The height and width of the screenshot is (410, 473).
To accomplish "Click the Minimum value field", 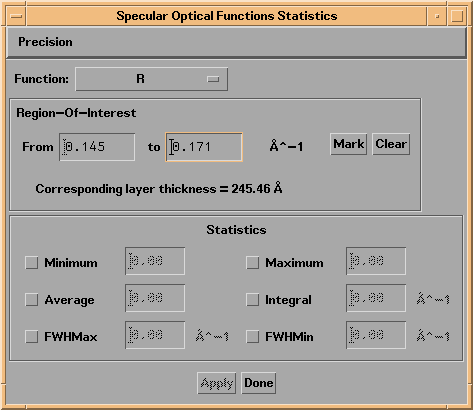I will 155,261.
